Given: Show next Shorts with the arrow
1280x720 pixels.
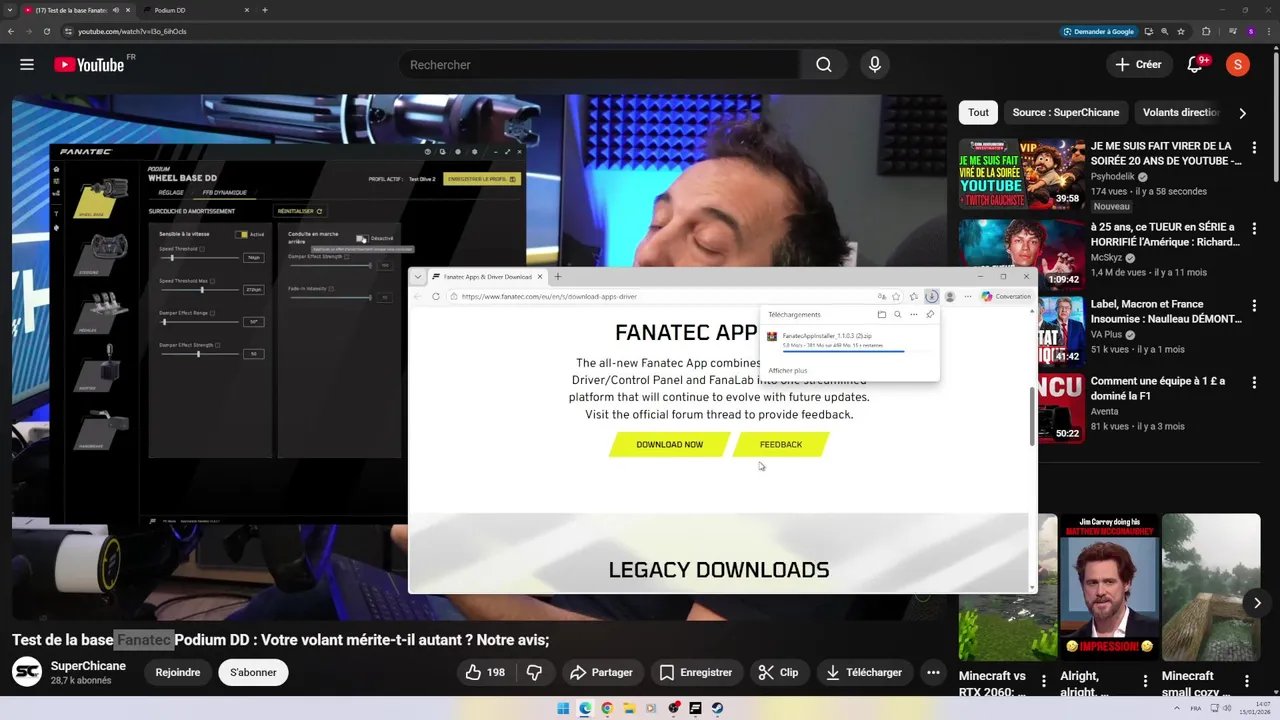Looking at the screenshot, I should pyautogui.click(x=1257, y=602).
